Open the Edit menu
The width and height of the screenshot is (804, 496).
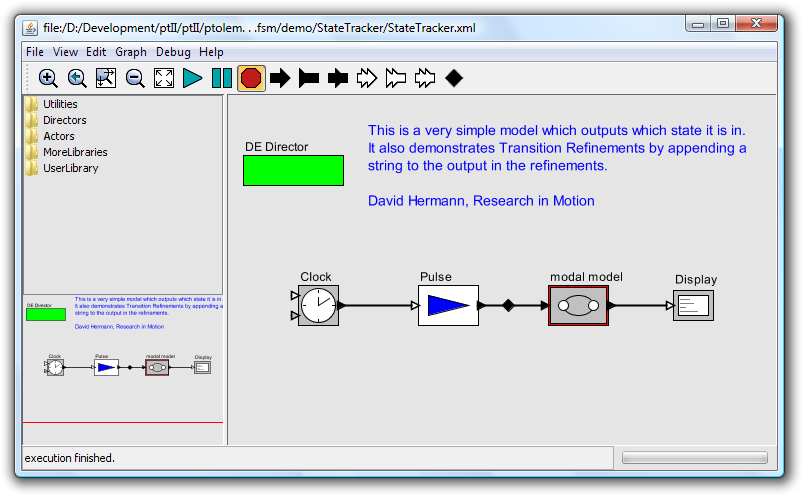(x=96, y=52)
